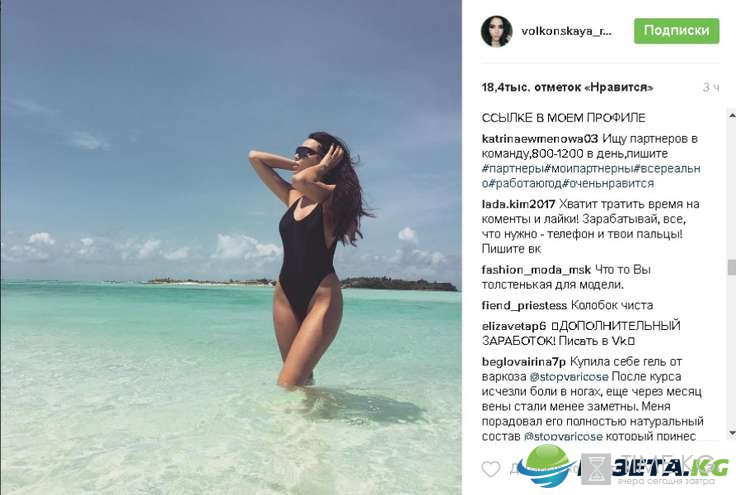Click the Gazeta.kg globe logo
This screenshot has height=495, width=736.
[547, 465]
